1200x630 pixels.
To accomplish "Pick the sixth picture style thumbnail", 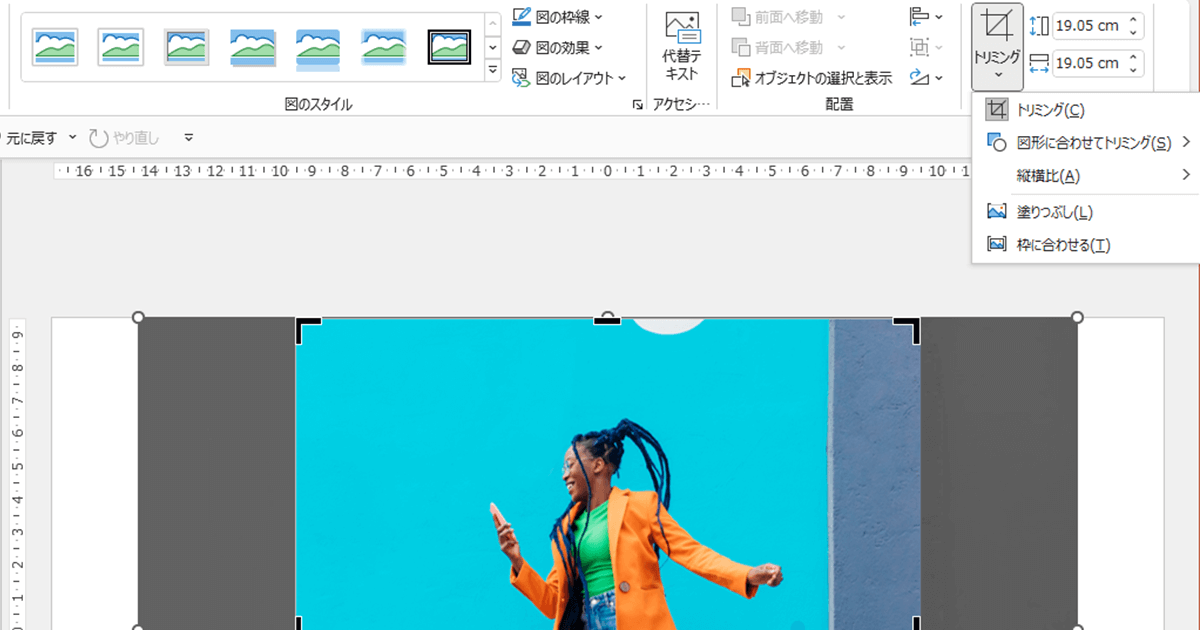I will pos(385,47).
